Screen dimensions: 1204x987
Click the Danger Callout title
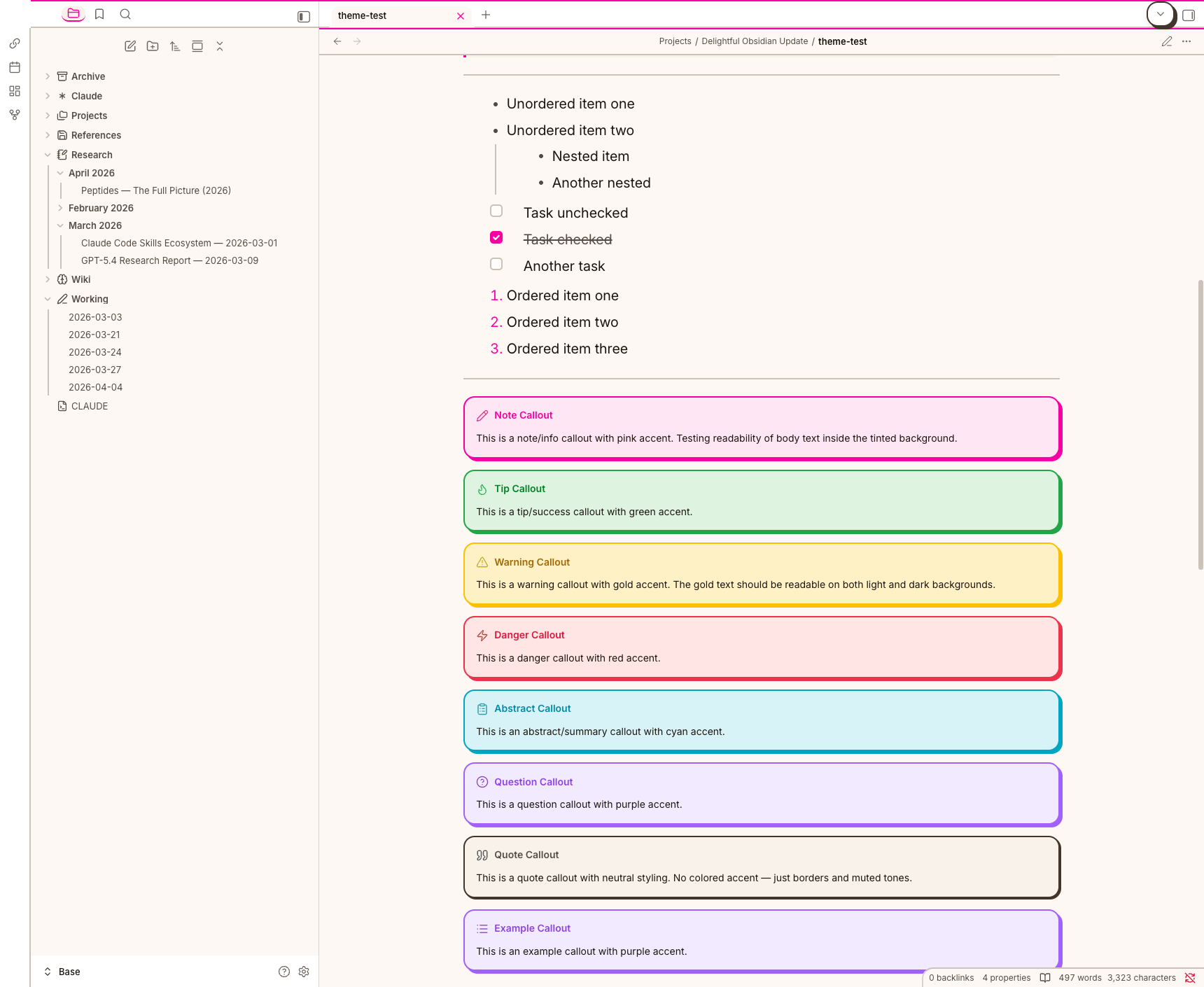[x=529, y=635]
